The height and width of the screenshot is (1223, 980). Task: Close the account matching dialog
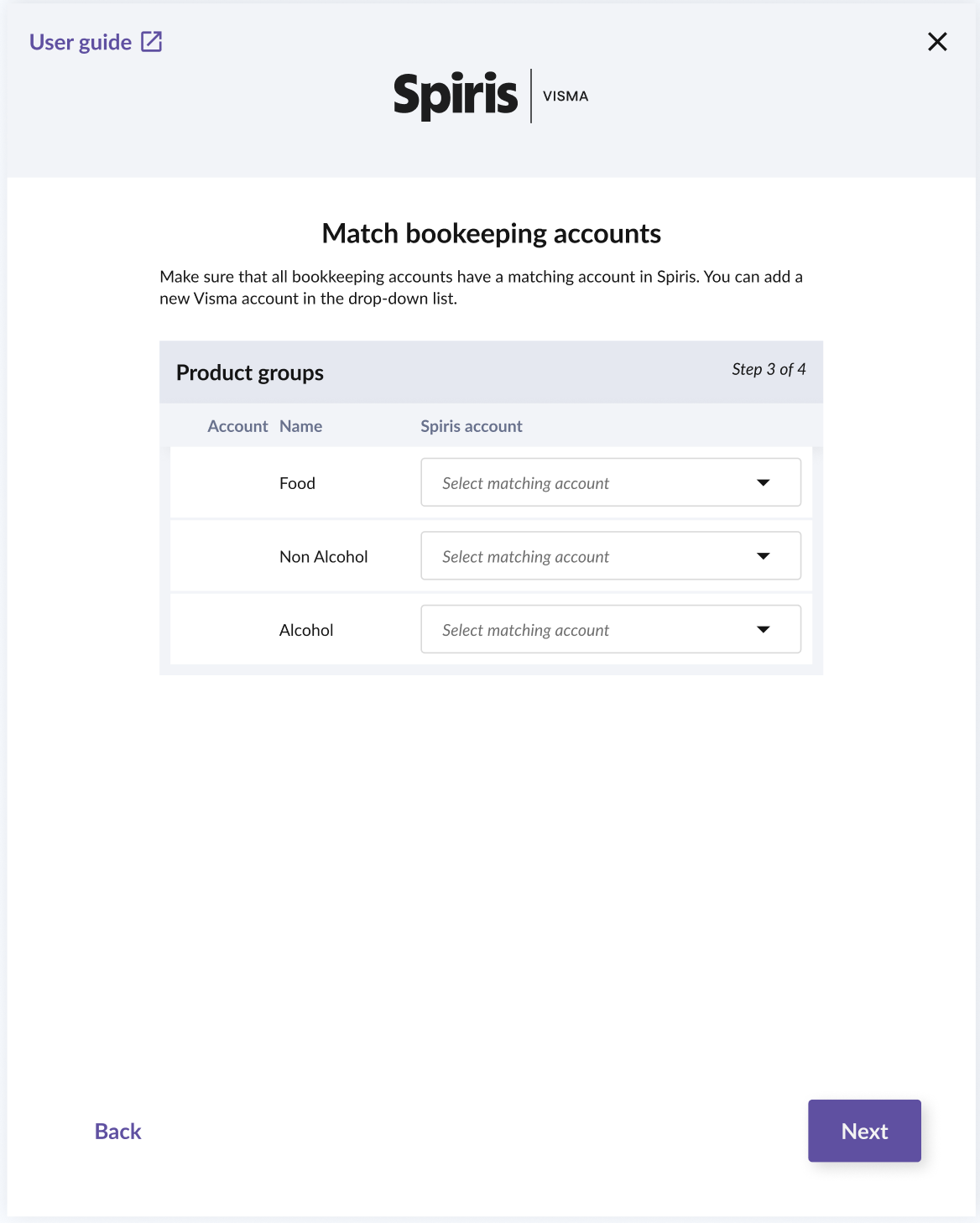pos(937,42)
